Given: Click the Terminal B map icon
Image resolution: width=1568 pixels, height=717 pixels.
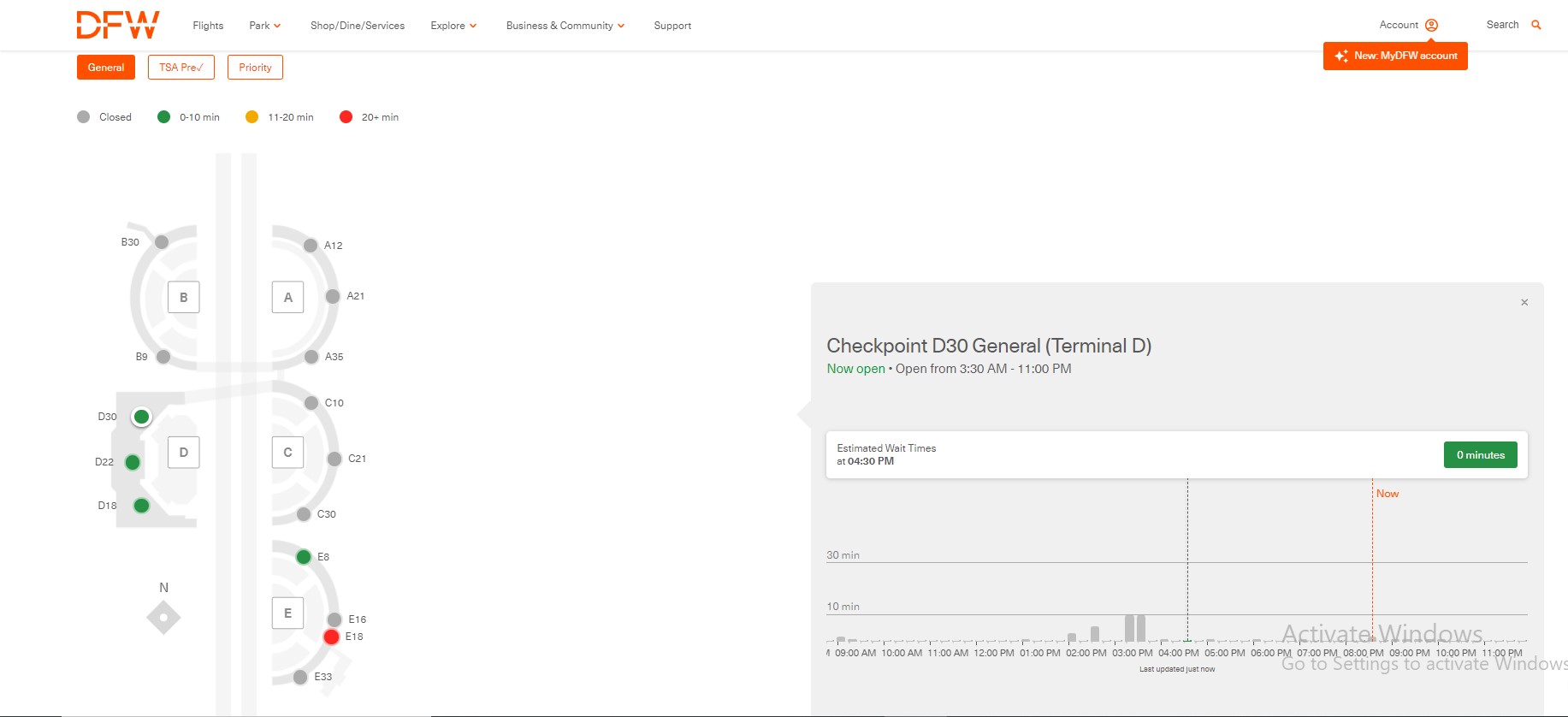Looking at the screenshot, I should click(x=184, y=297).
